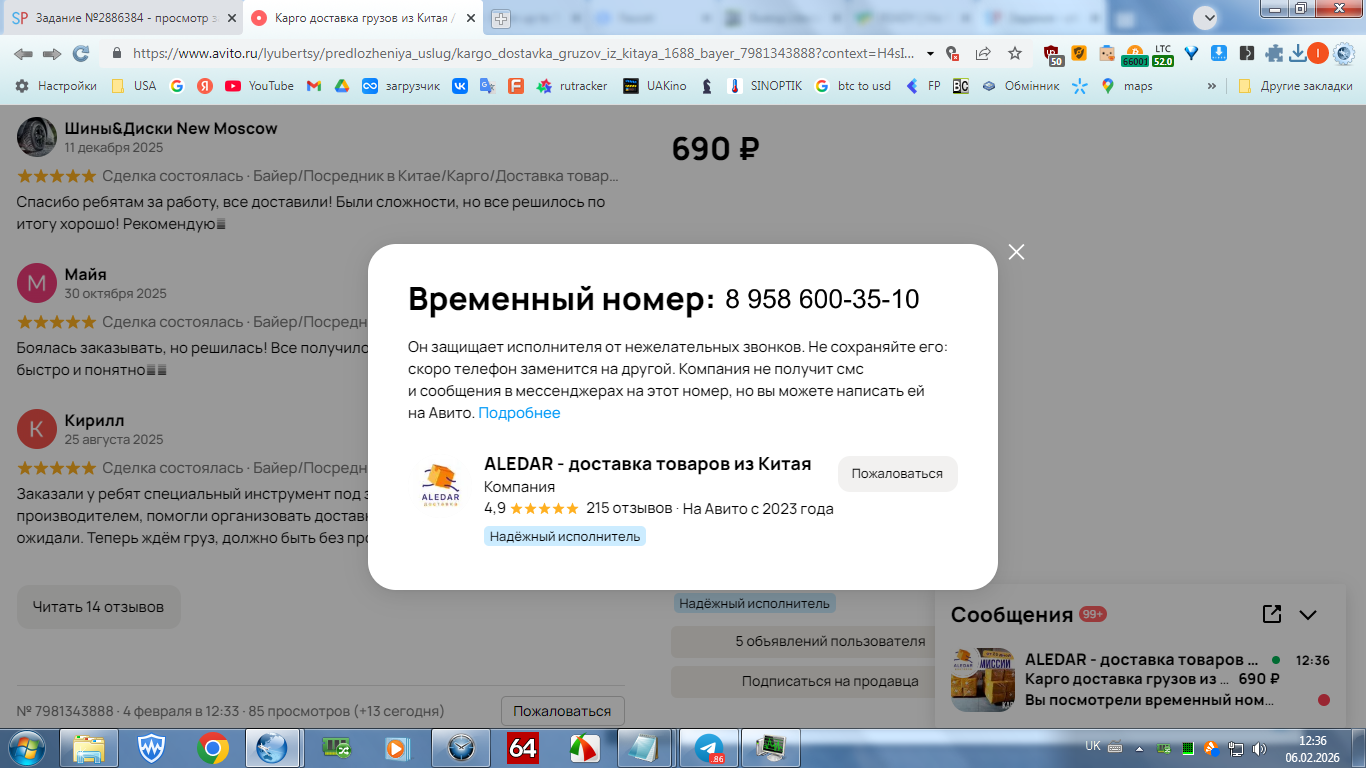
Task: Open UAKino bookmark
Action: coord(655,86)
